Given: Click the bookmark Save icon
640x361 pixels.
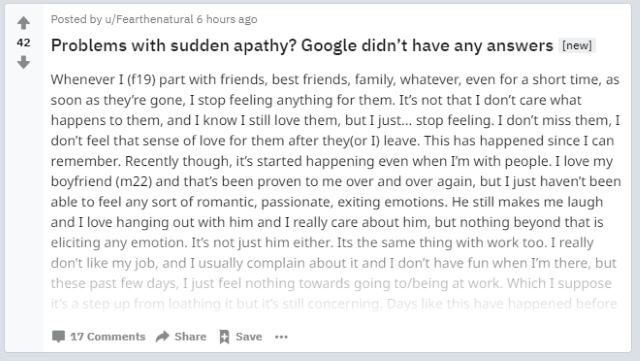Looking at the screenshot, I should click(x=224, y=336).
